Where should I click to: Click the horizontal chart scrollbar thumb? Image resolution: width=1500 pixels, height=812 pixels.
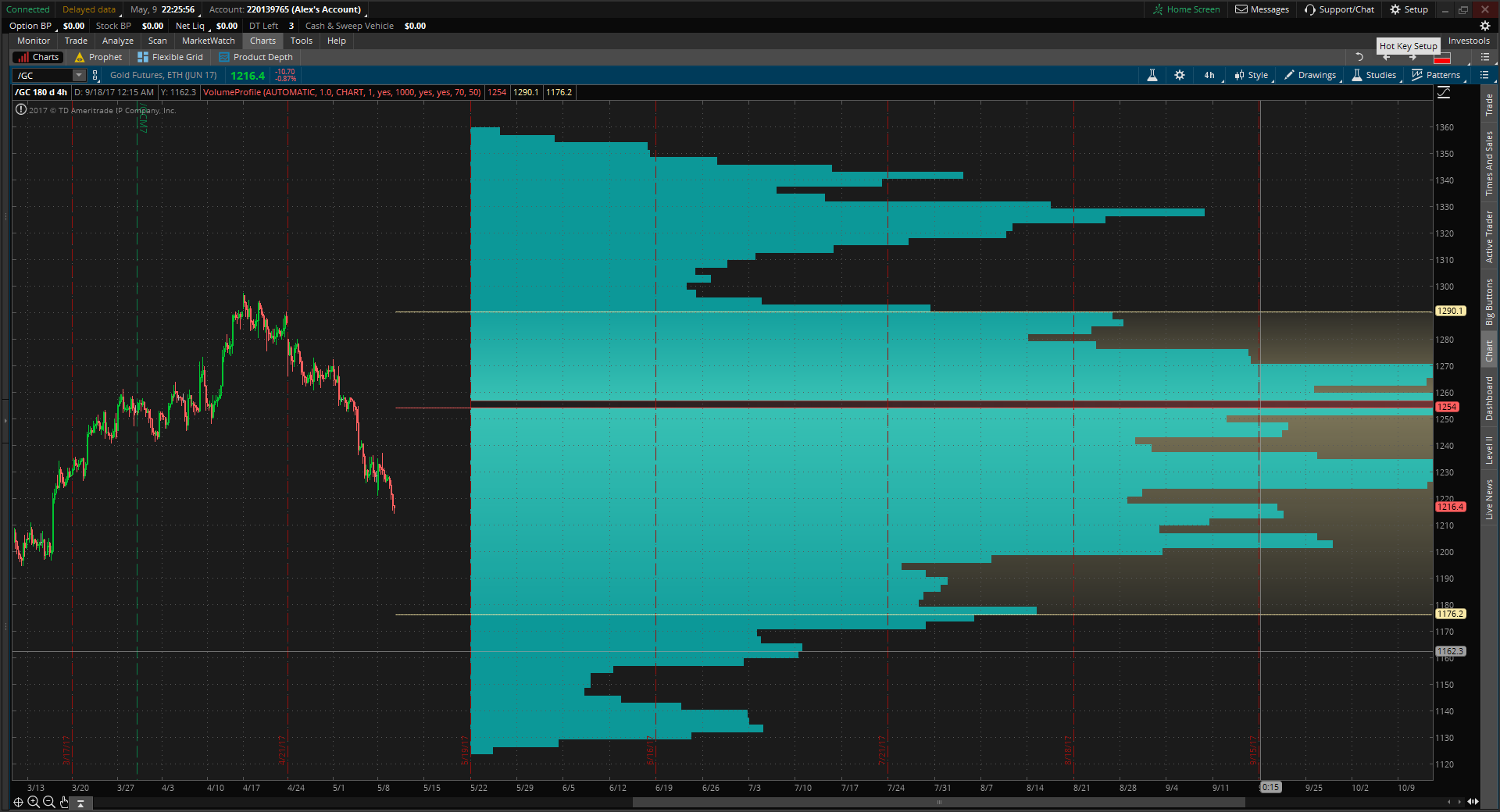click(x=938, y=802)
